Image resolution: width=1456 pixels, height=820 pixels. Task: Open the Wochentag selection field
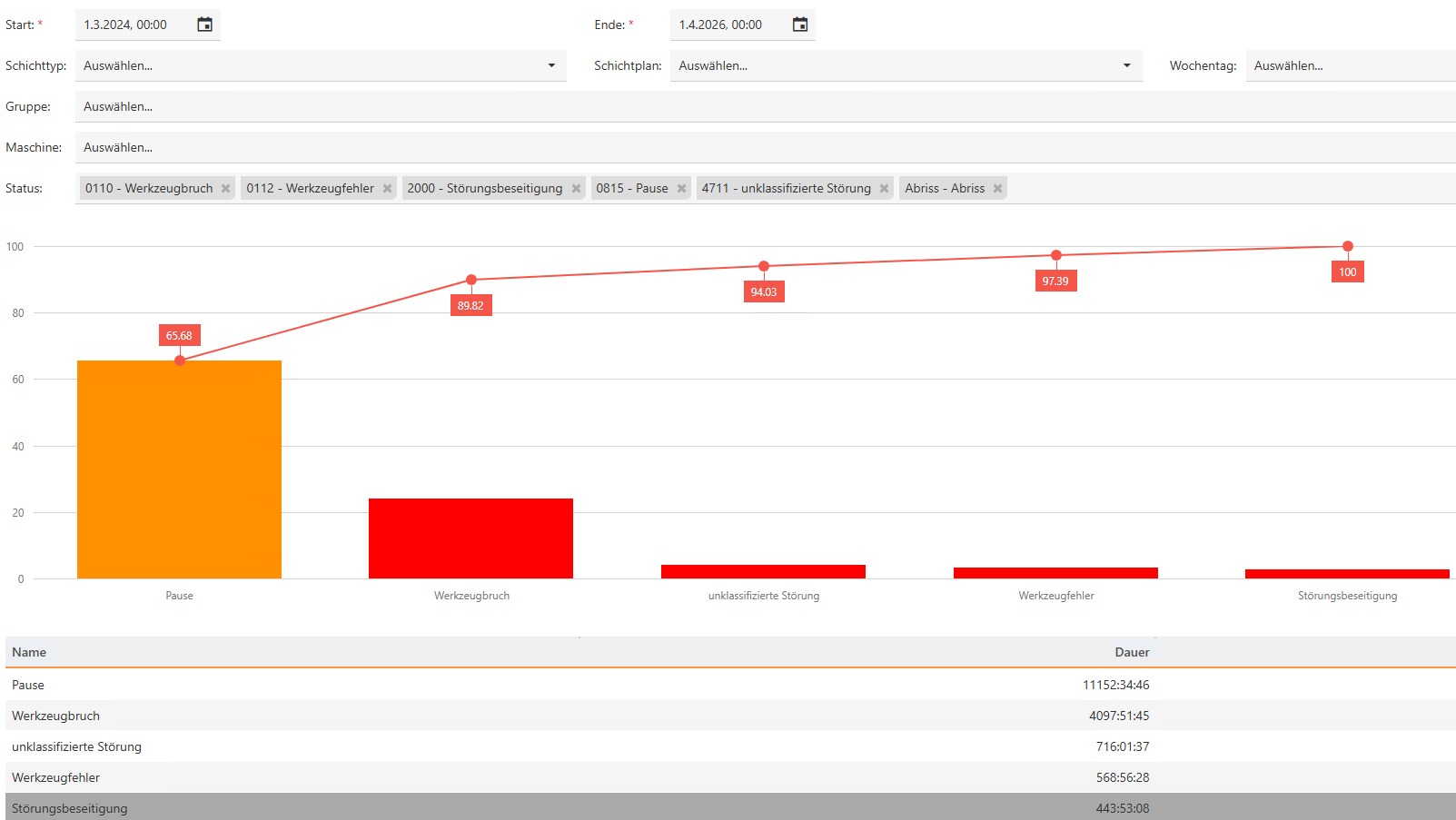pyautogui.click(x=1349, y=65)
